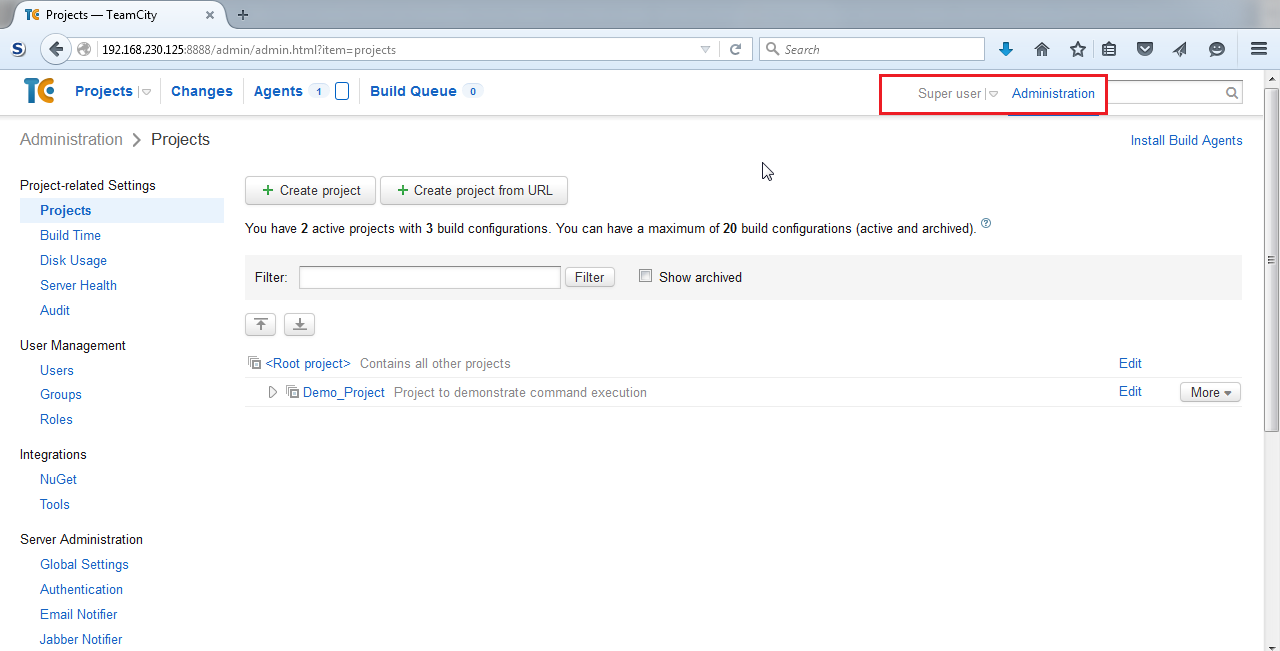Viewport: 1280px width, 651px height.
Task: Open Roles under User Management
Action: tap(56, 419)
